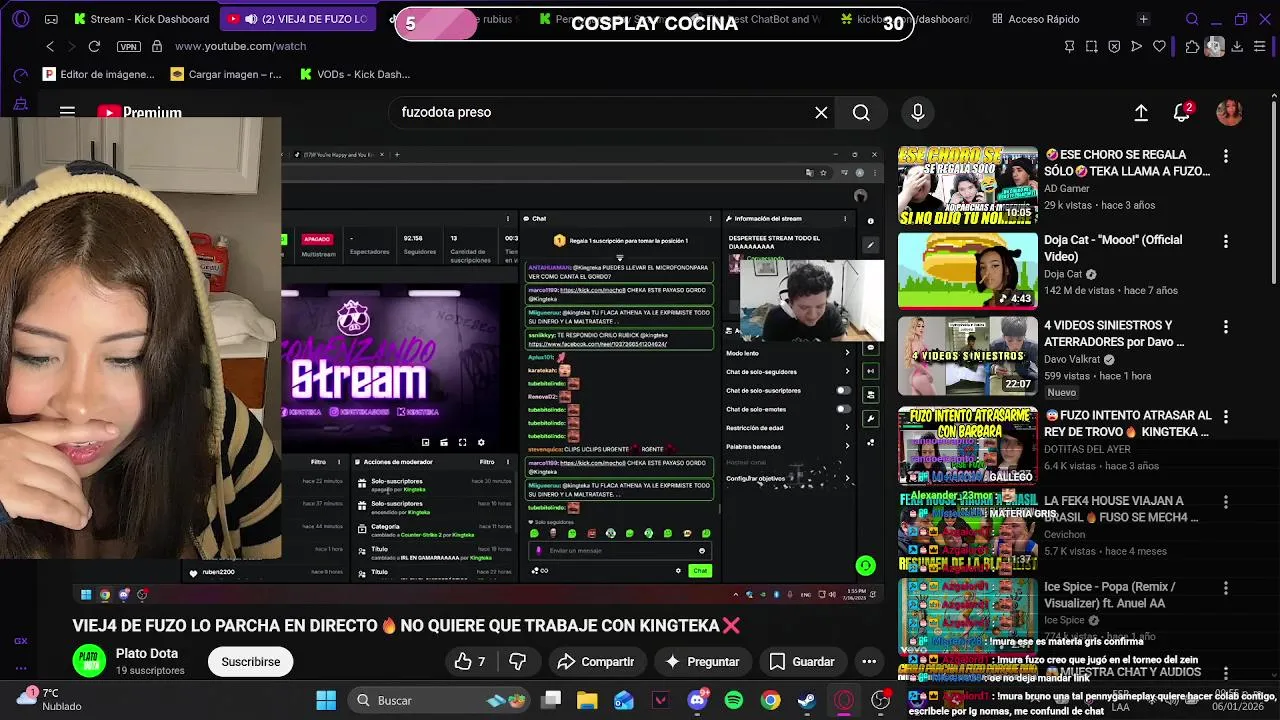The width and height of the screenshot is (1280, 720).
Task: Open options for FUZO INTENTO ATRASAR video
Action: click(1225, 416)
